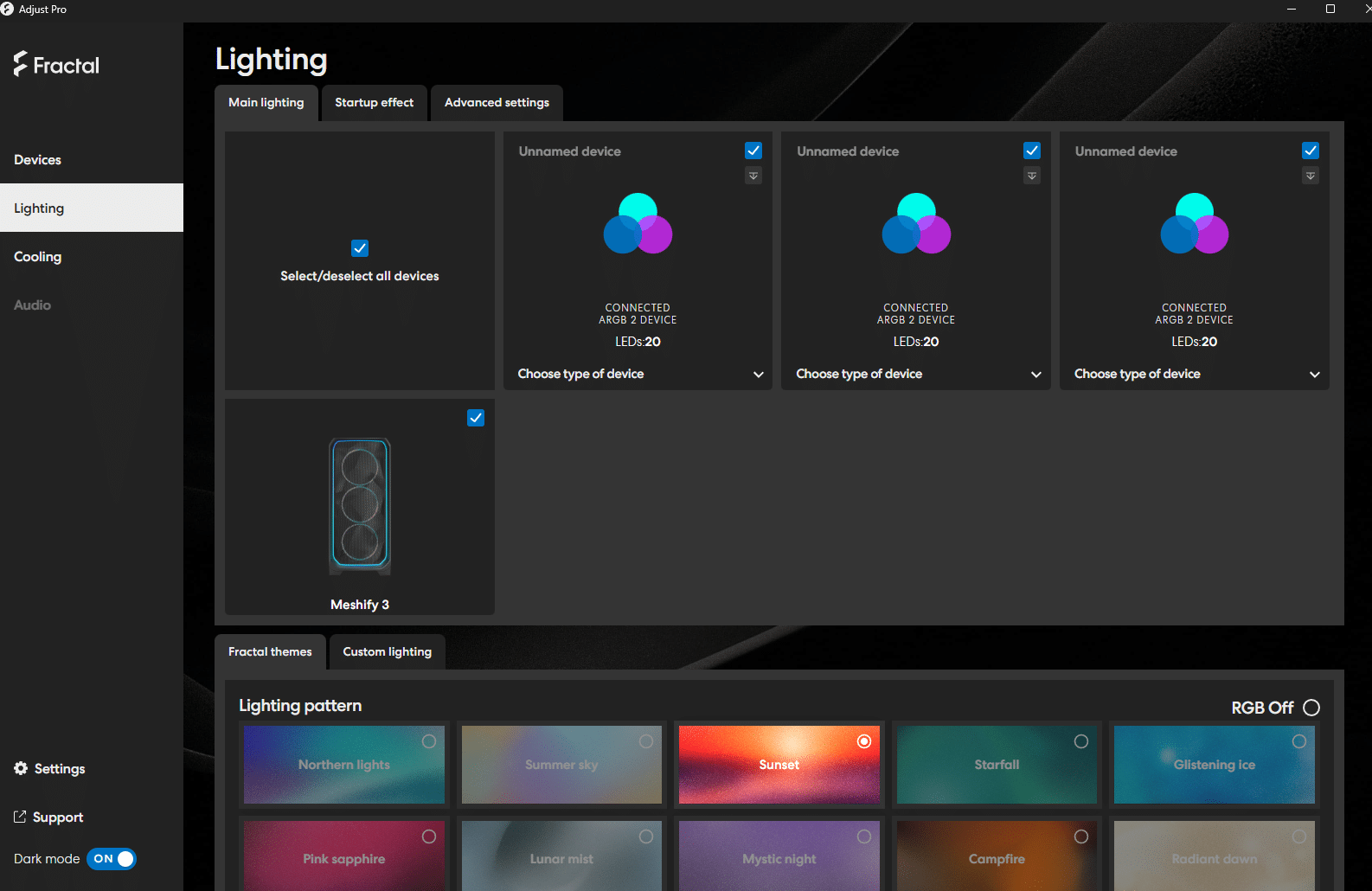1372x891 pixels.
Task: Click the Settings gear icon
Action: [x=21, y=768]
